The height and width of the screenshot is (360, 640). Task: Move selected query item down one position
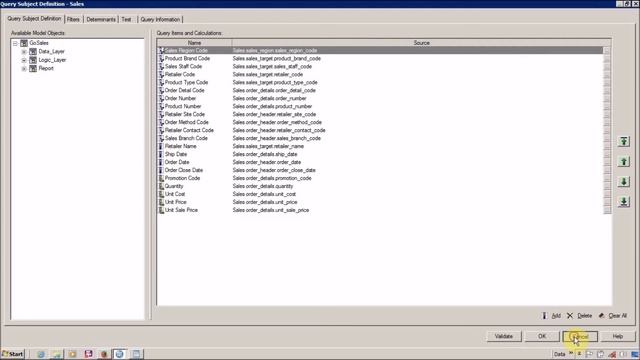[623, 182]
